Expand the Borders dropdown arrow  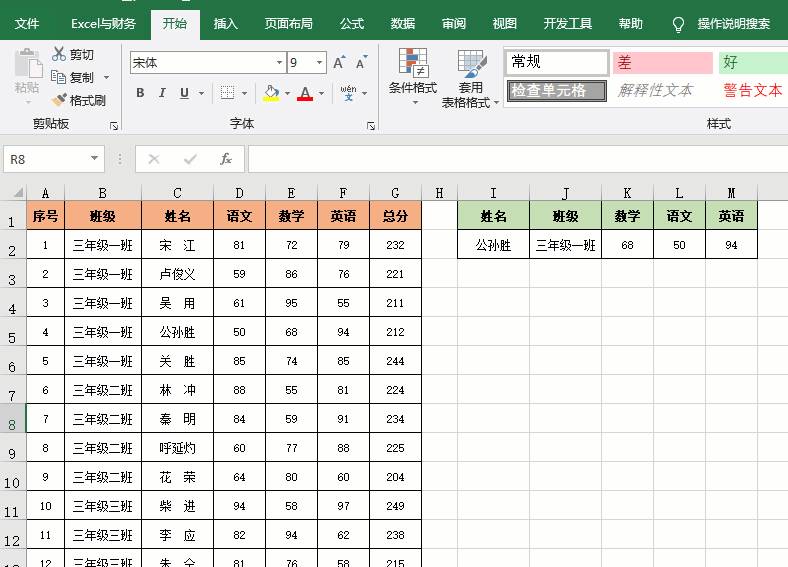244,93
